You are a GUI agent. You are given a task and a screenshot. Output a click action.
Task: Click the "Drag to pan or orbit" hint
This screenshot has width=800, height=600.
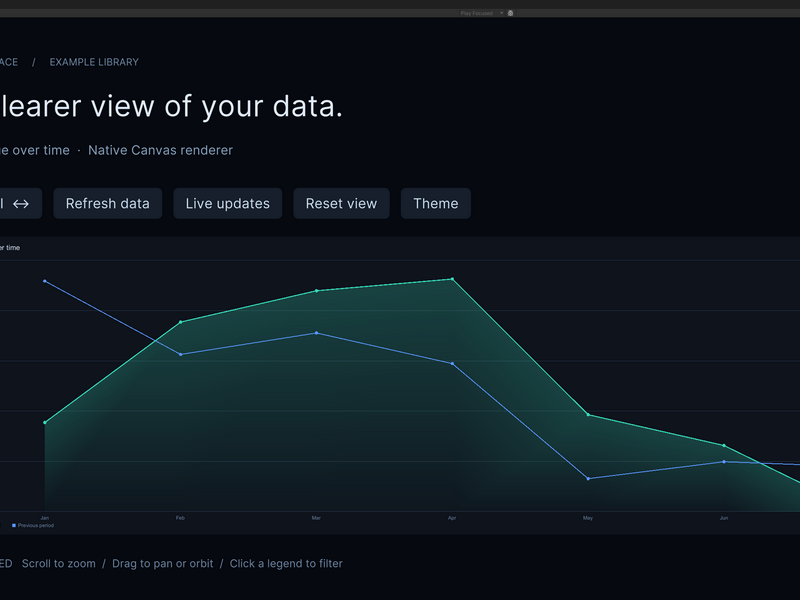(x=163, y=563)
